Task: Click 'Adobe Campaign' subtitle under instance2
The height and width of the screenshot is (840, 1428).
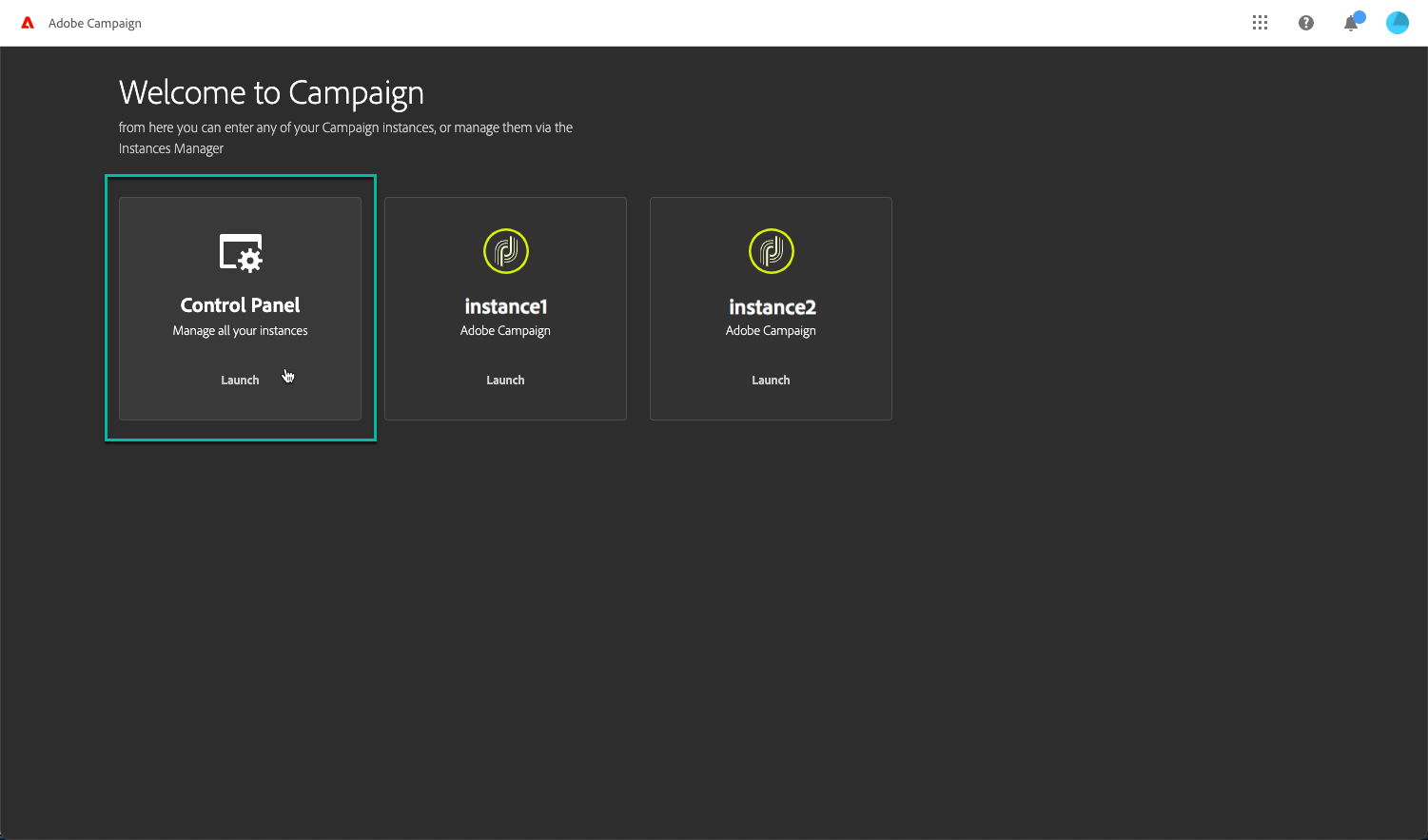Action: coord(771,331)
